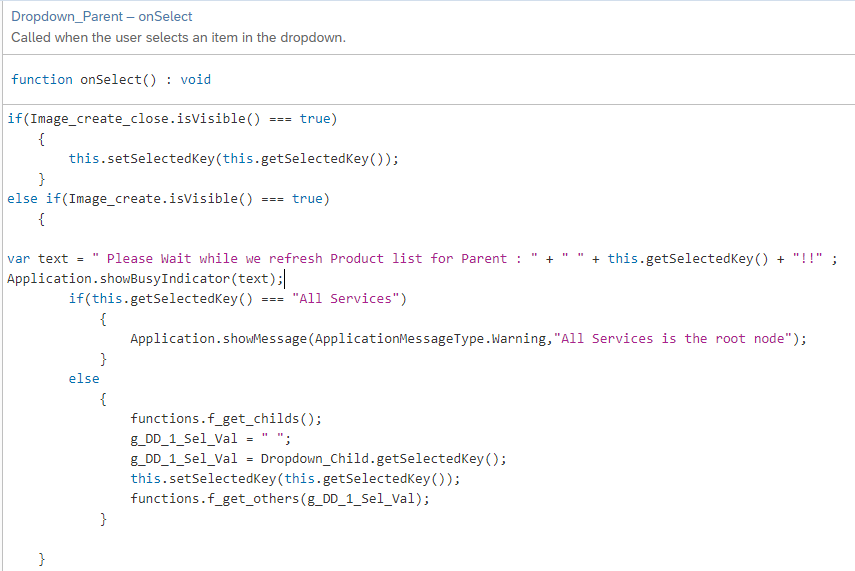Click the event description text under the title
855x571 pixels.
(x=178, y=38)
